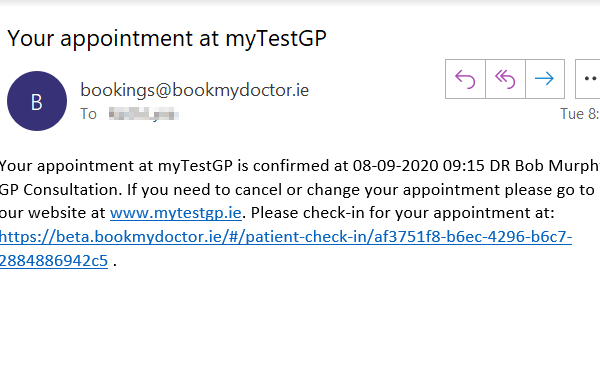This screenshot has width=600, height=390.
Task: Click the subject line Your appointment at myTestGP
Action: 167,39
